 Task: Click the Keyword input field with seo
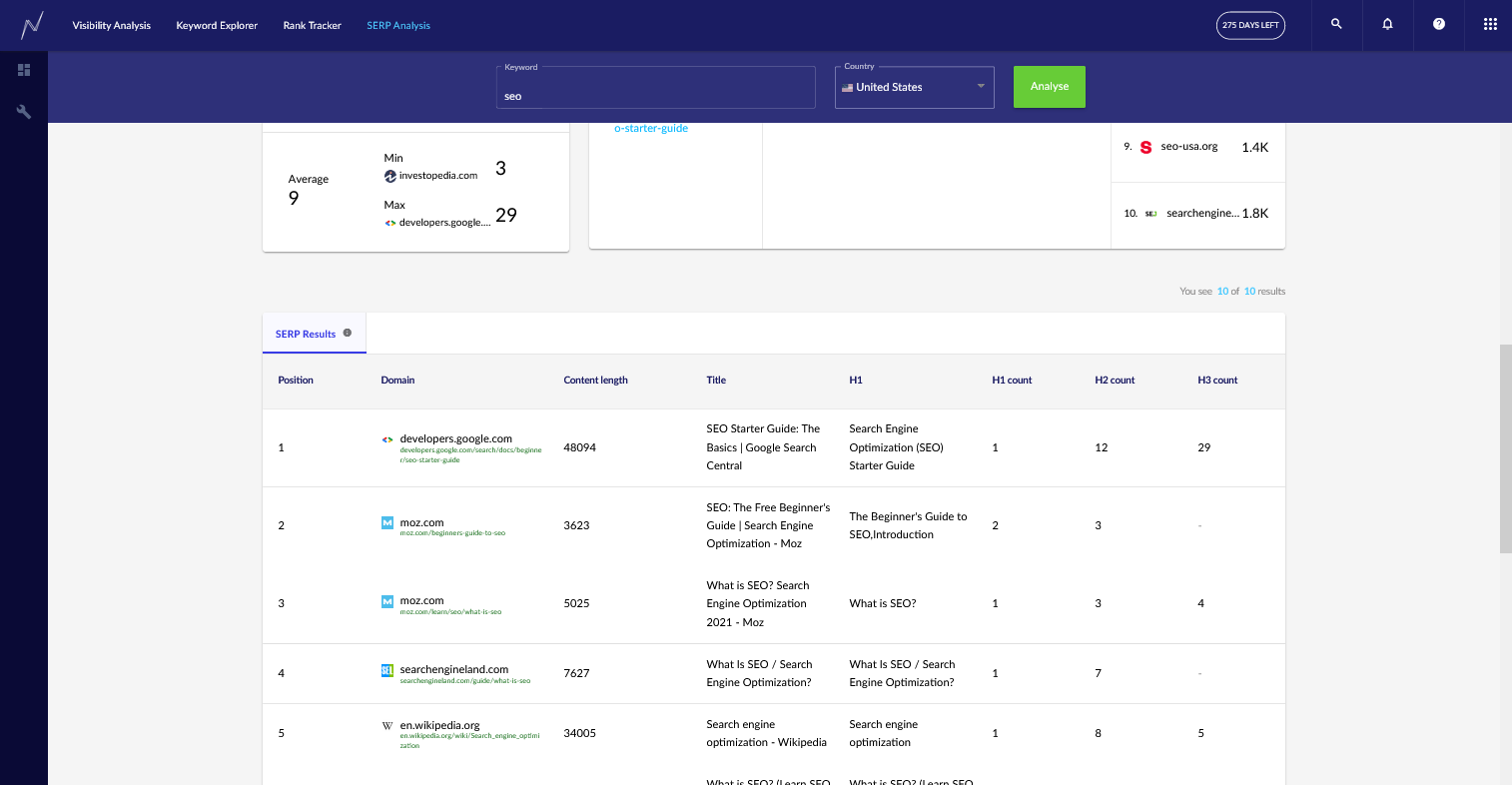click(x=656, y=88)
